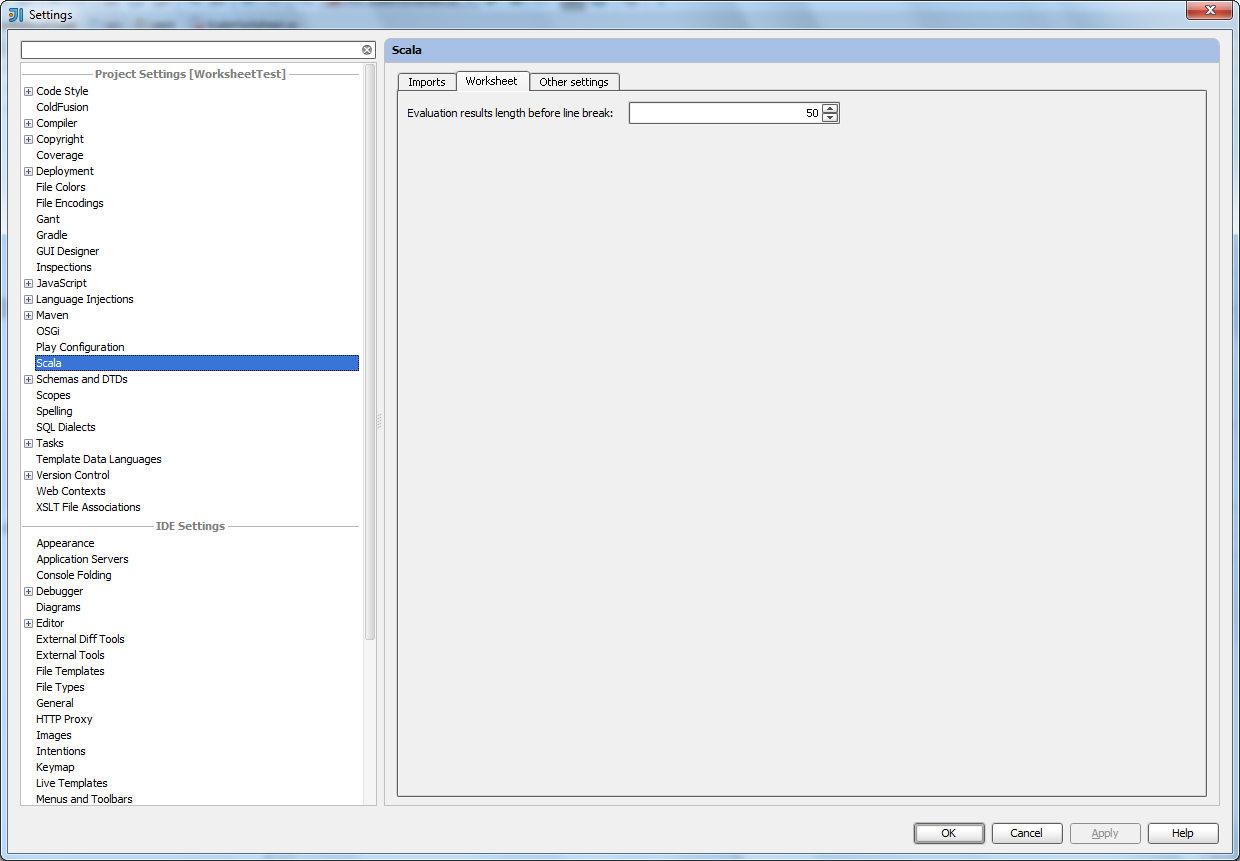This screenshot has width=1240, height=861.
Task: Expand the Maven node
Action: pos(29,315)
